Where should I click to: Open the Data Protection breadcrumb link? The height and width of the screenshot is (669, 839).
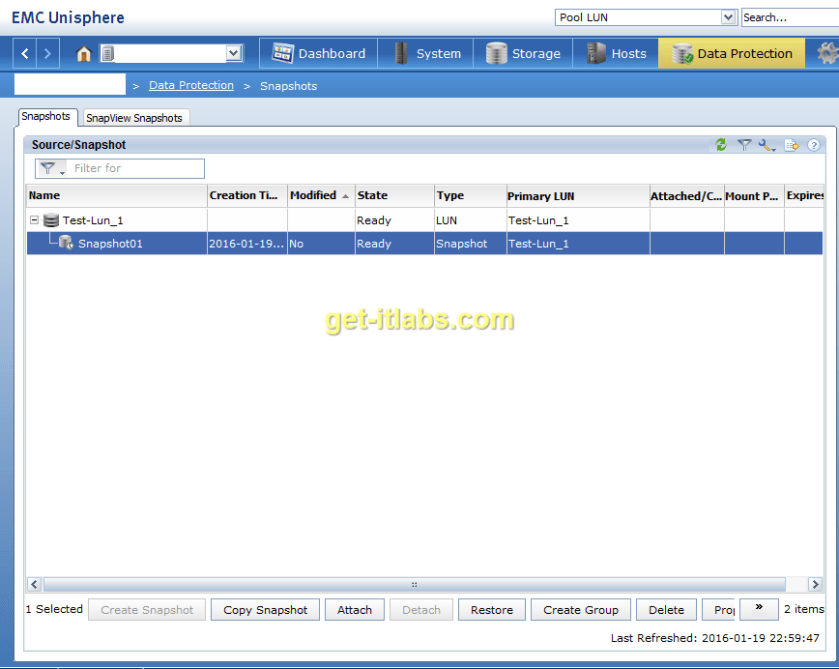point(191,85)
